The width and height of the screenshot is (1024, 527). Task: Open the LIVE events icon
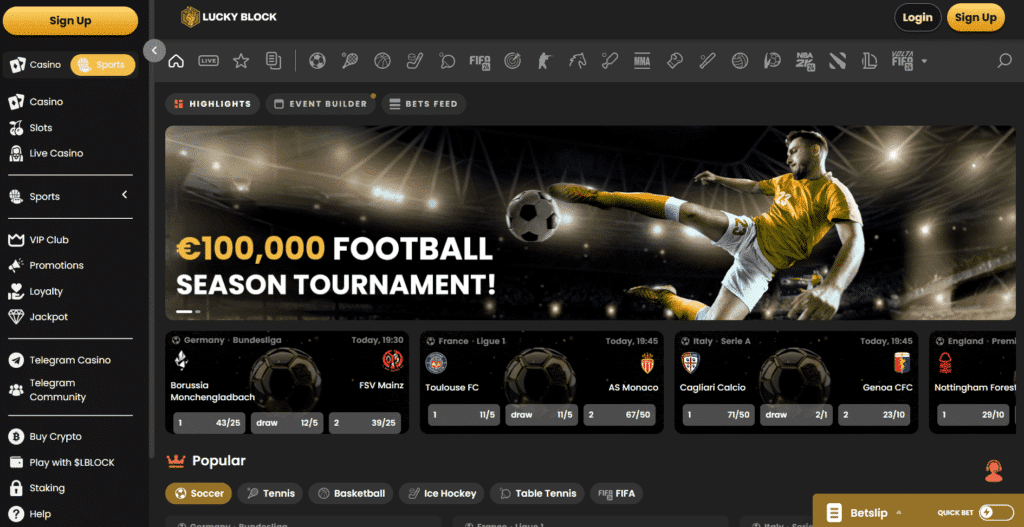[208, 61]
